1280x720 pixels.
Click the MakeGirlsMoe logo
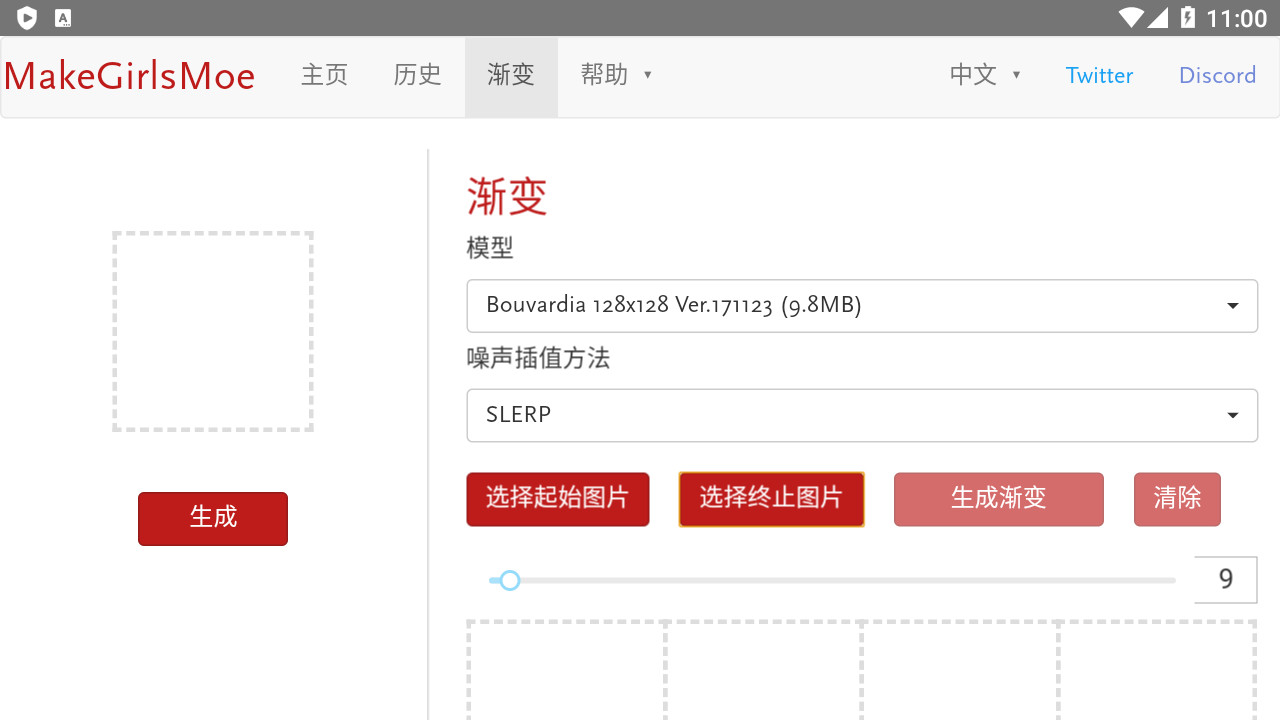tap(129, 77)
